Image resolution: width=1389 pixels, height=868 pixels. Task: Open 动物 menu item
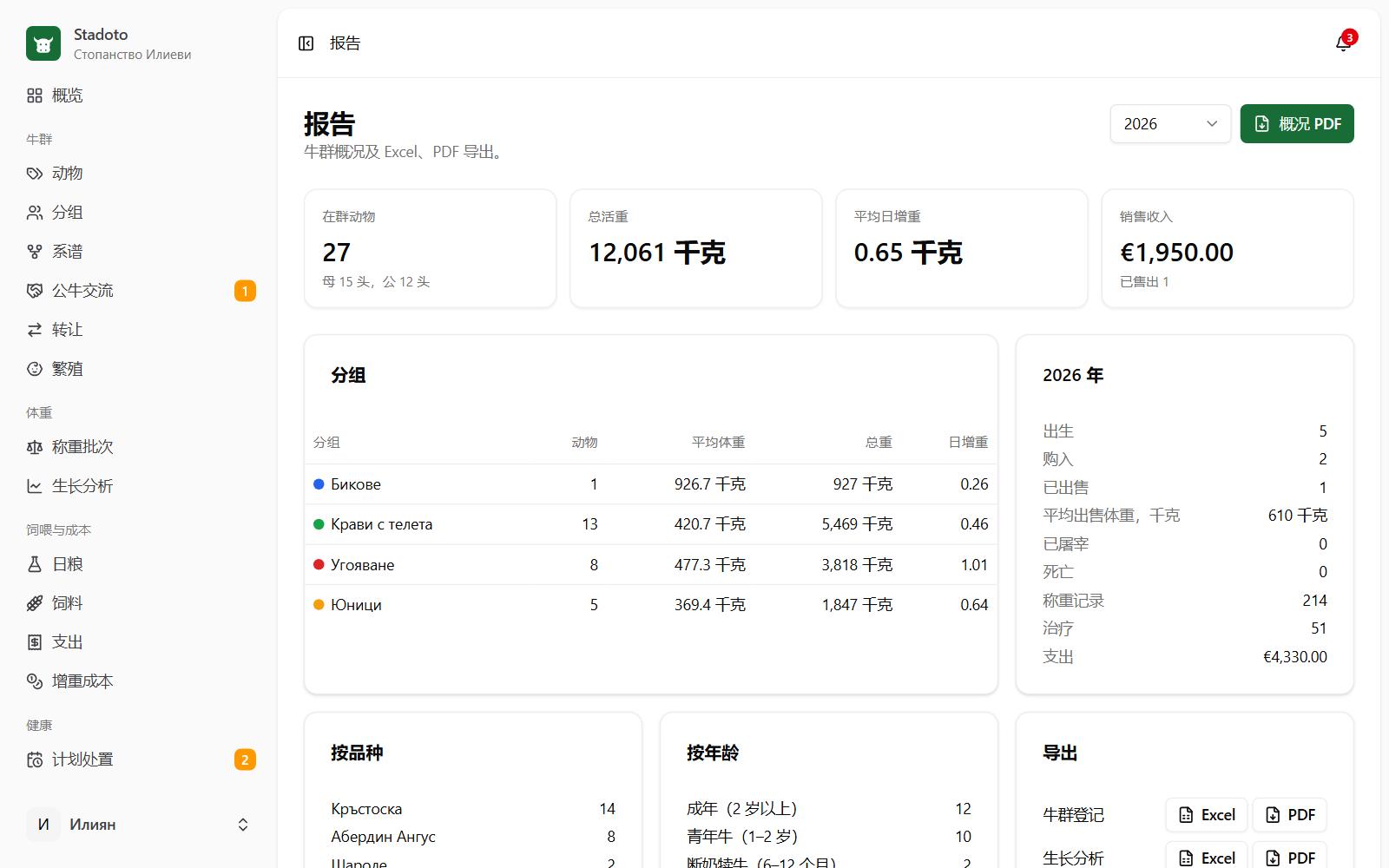pos(139,174)
